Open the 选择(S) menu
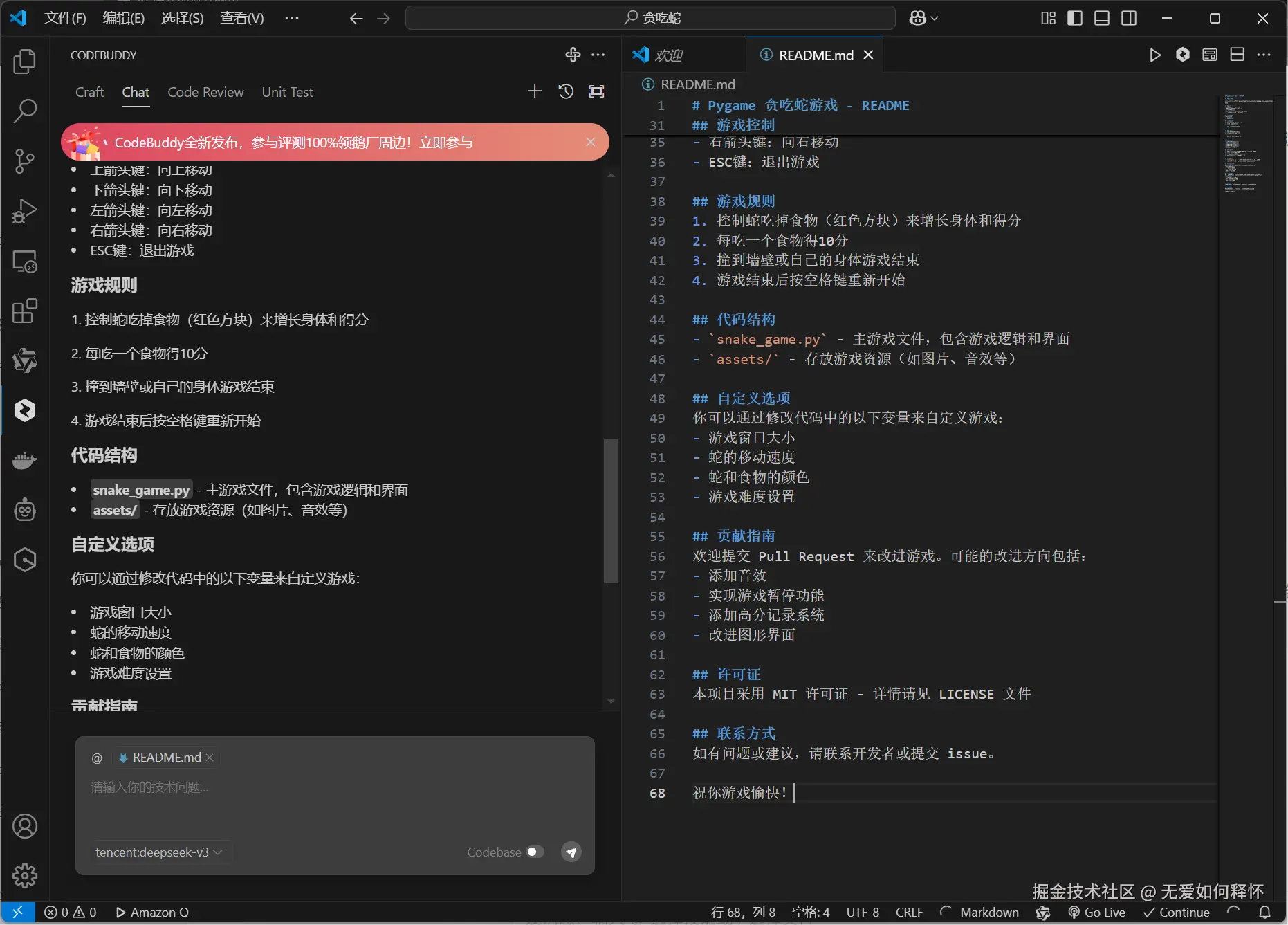 pyautogui.click(x=183, y=18)
